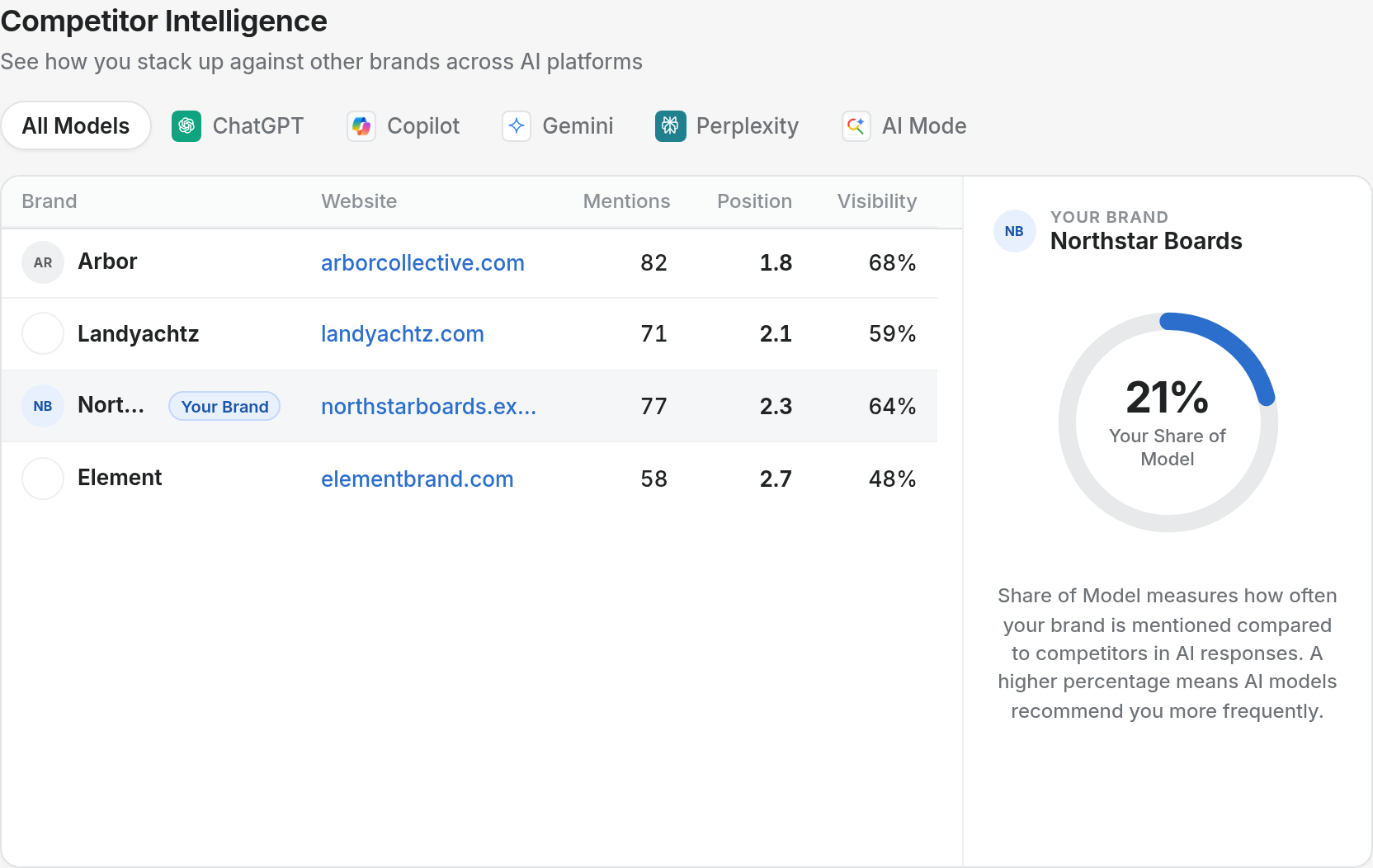Screen dimensions: 1373x868
Task: Click the AI Mode search icon
Action: tap(856, 126)
